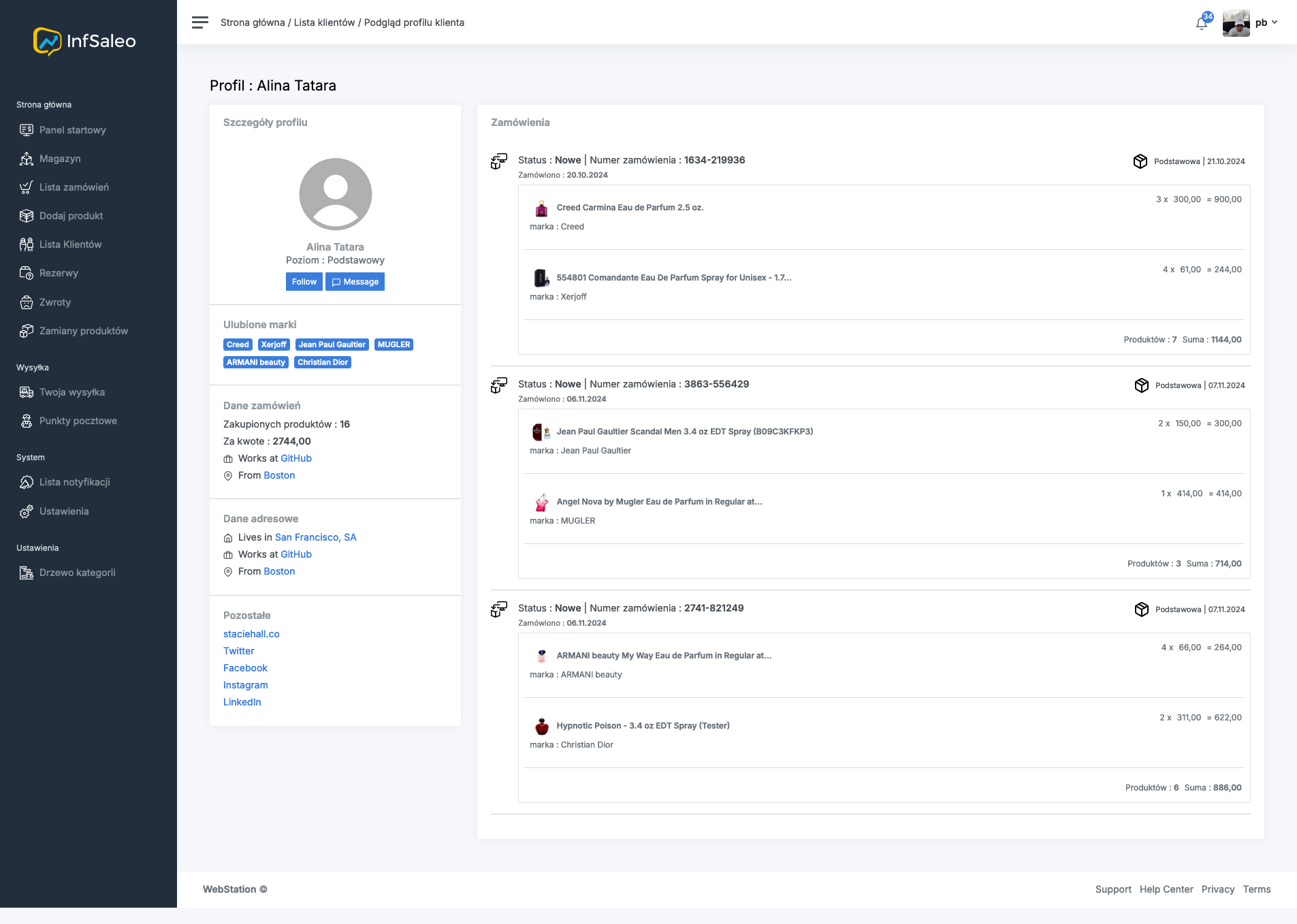Click ARMANI beauty My Way thumbnail

tap(541, 656)
